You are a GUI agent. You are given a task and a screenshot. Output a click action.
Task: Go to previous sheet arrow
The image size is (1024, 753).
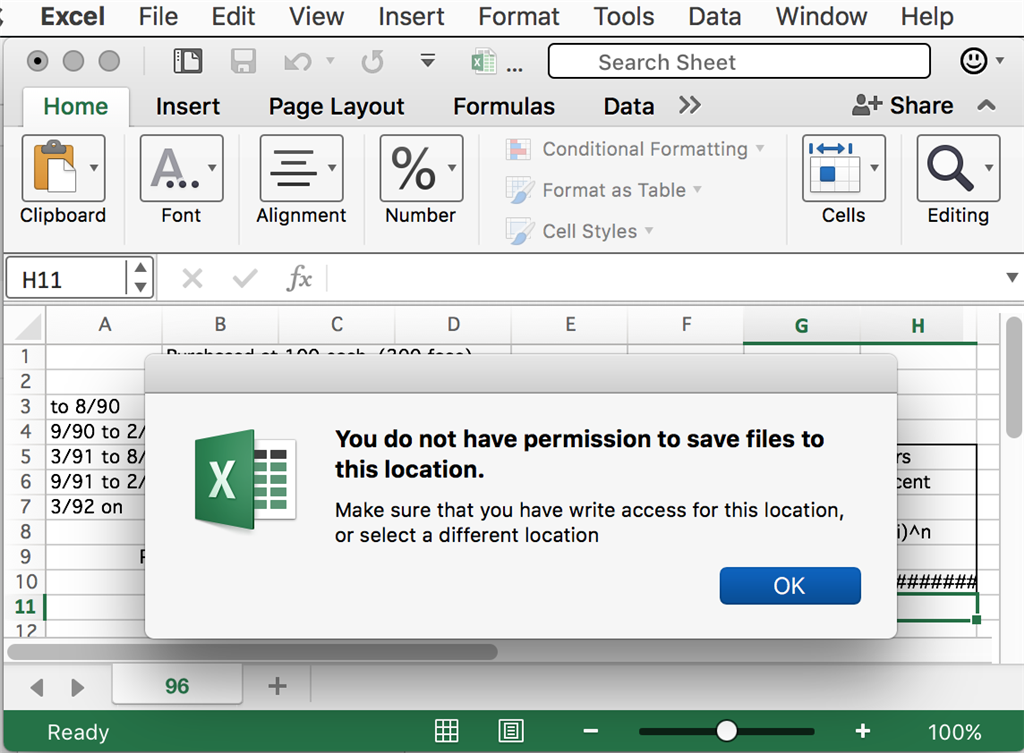(37, 687)
